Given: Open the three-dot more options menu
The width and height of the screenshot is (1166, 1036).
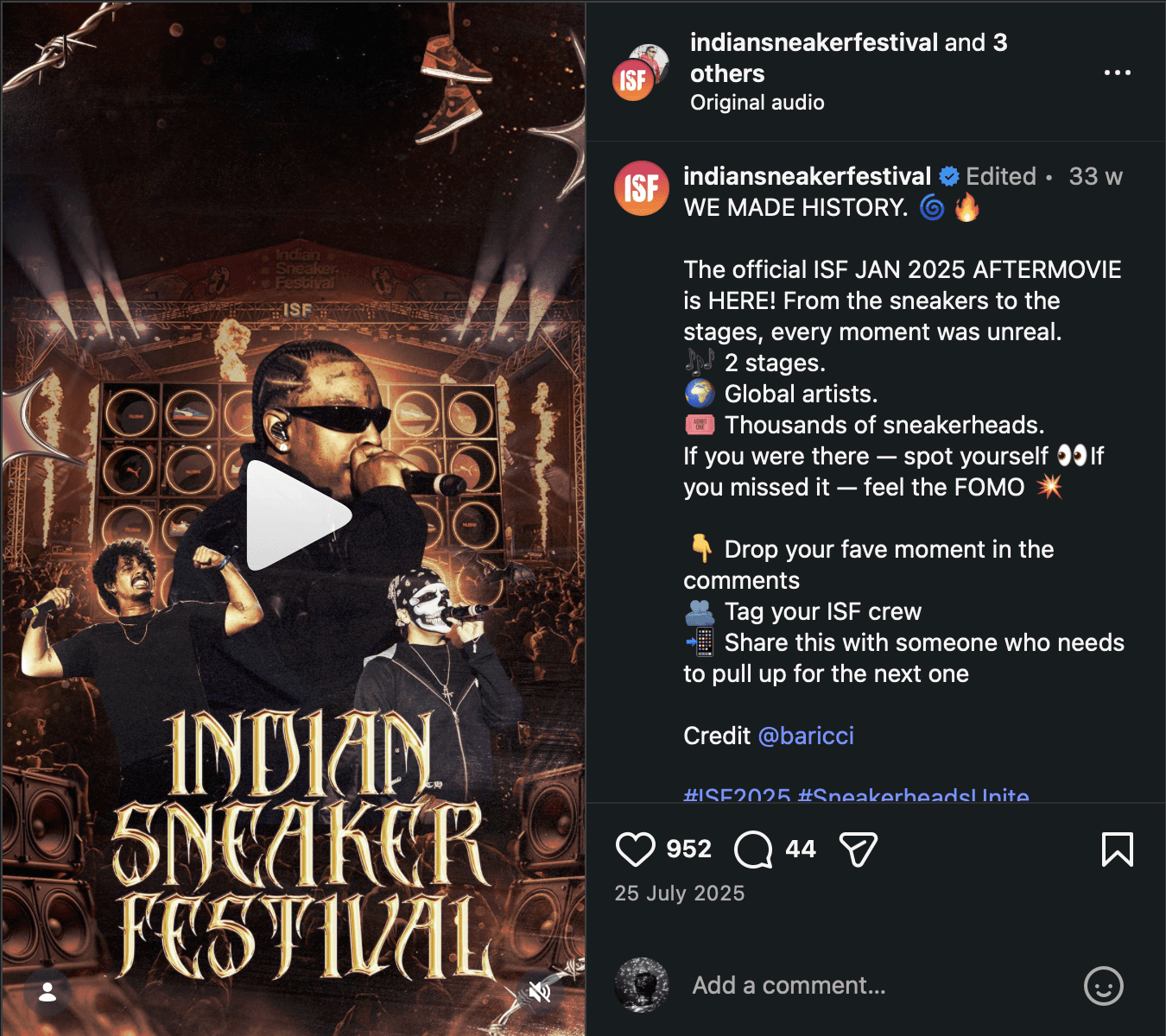Looking at the screenshot, I should (x=1118, y=73).
